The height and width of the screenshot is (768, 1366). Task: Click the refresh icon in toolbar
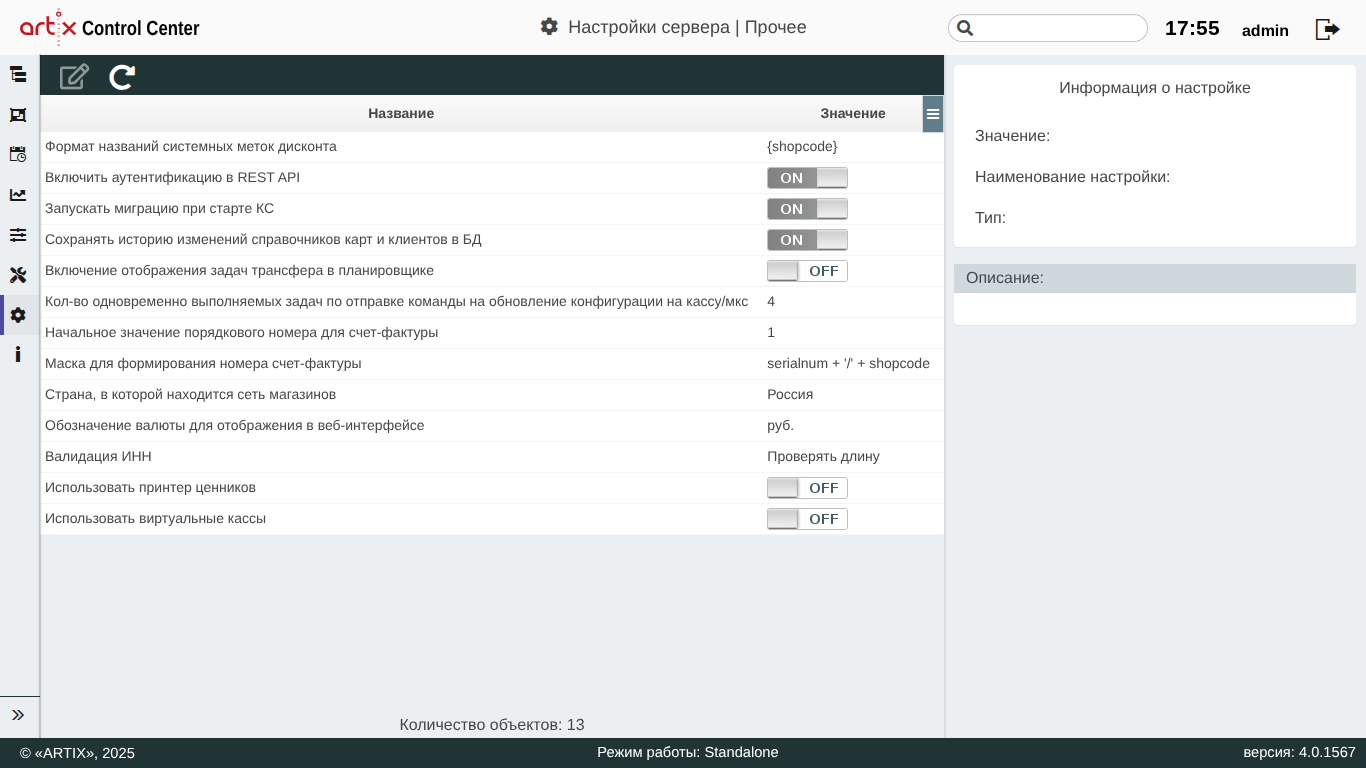pyautogui.click(x=122, y=77)
